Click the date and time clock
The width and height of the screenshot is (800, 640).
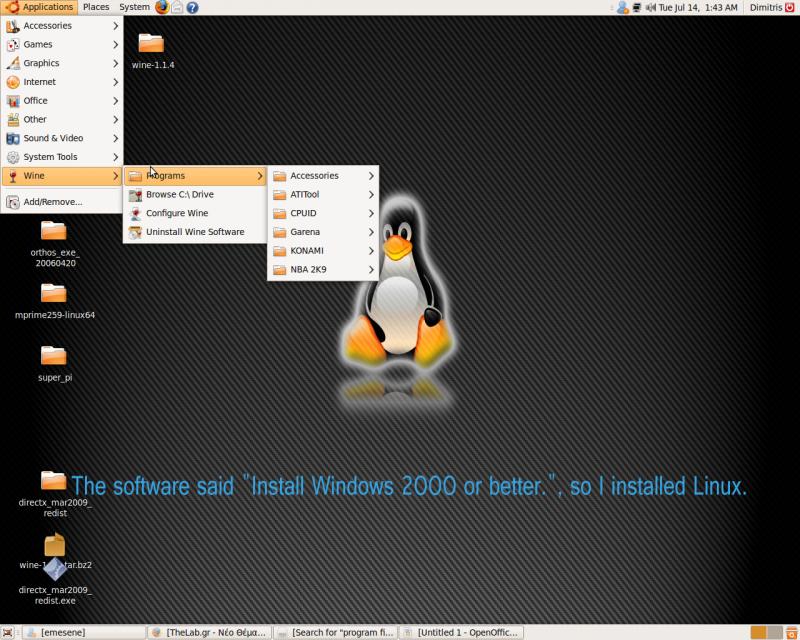(698, 8)
